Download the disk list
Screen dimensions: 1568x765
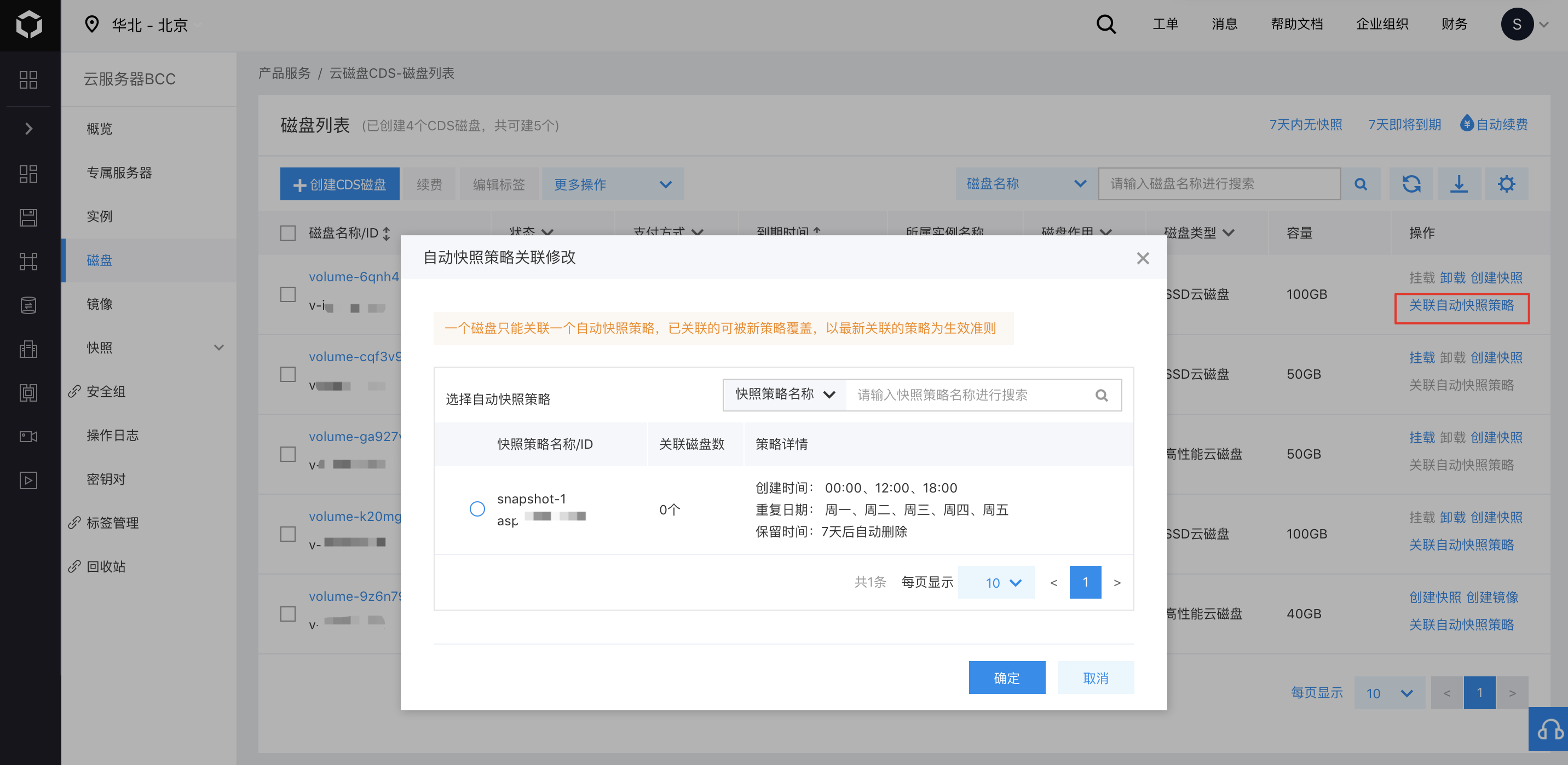[x=1459, y=184]
